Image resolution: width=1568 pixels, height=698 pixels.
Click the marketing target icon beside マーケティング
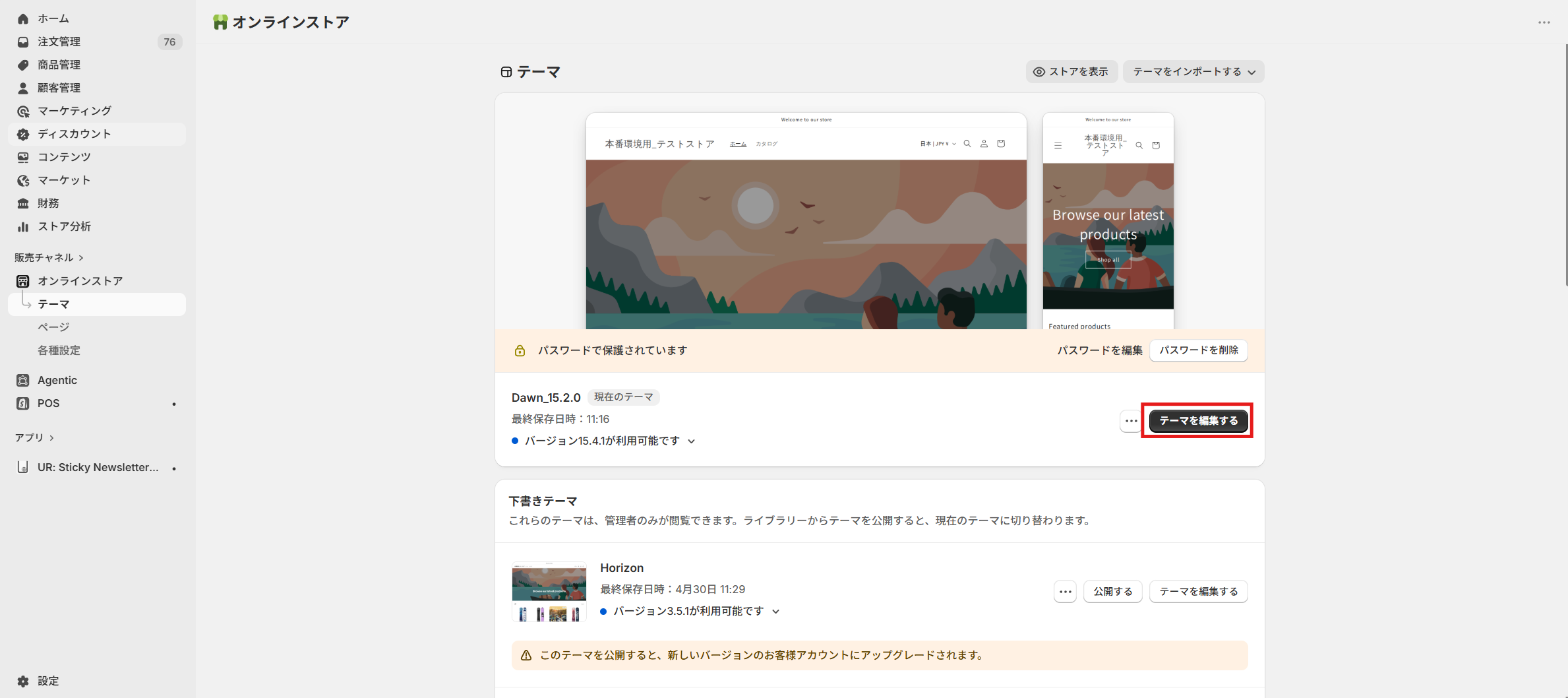(x=23, y=111)
